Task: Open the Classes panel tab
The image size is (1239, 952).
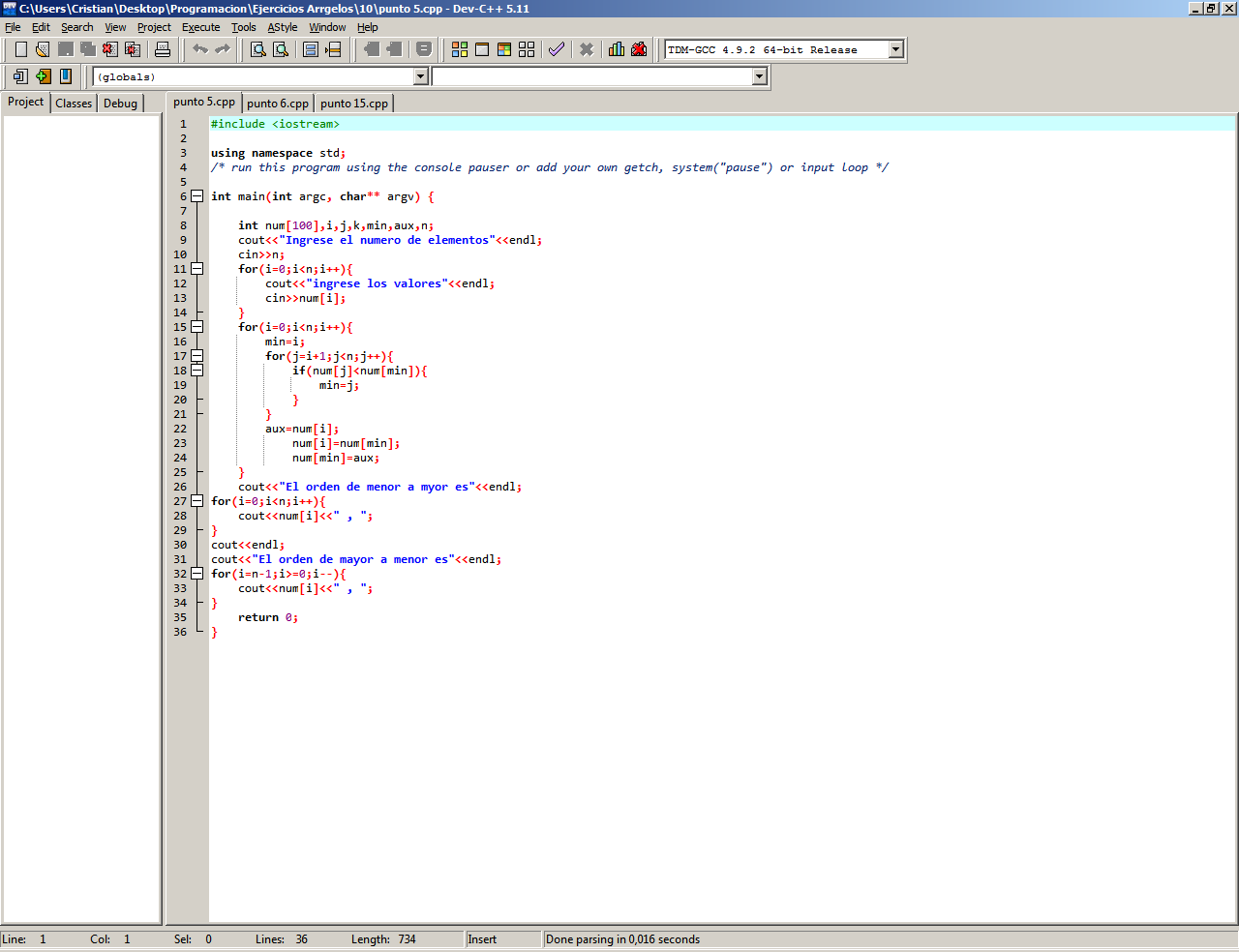Action: [x=74, y=104]
